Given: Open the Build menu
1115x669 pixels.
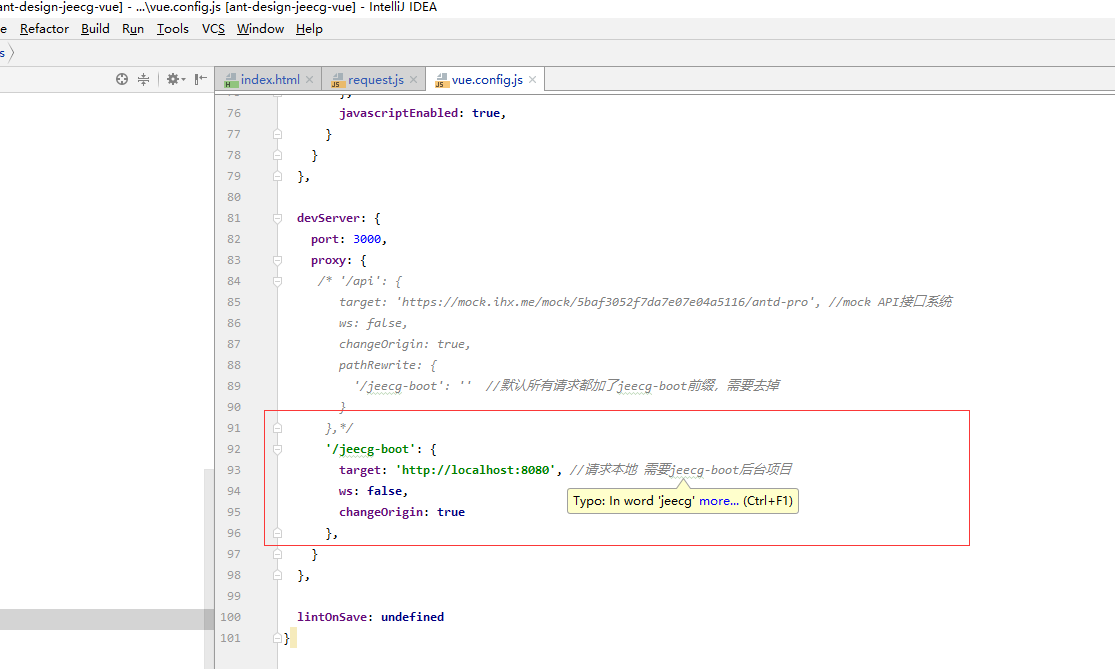Looking at the screenshot, I should pyautogui.click(x=95, y=28).
